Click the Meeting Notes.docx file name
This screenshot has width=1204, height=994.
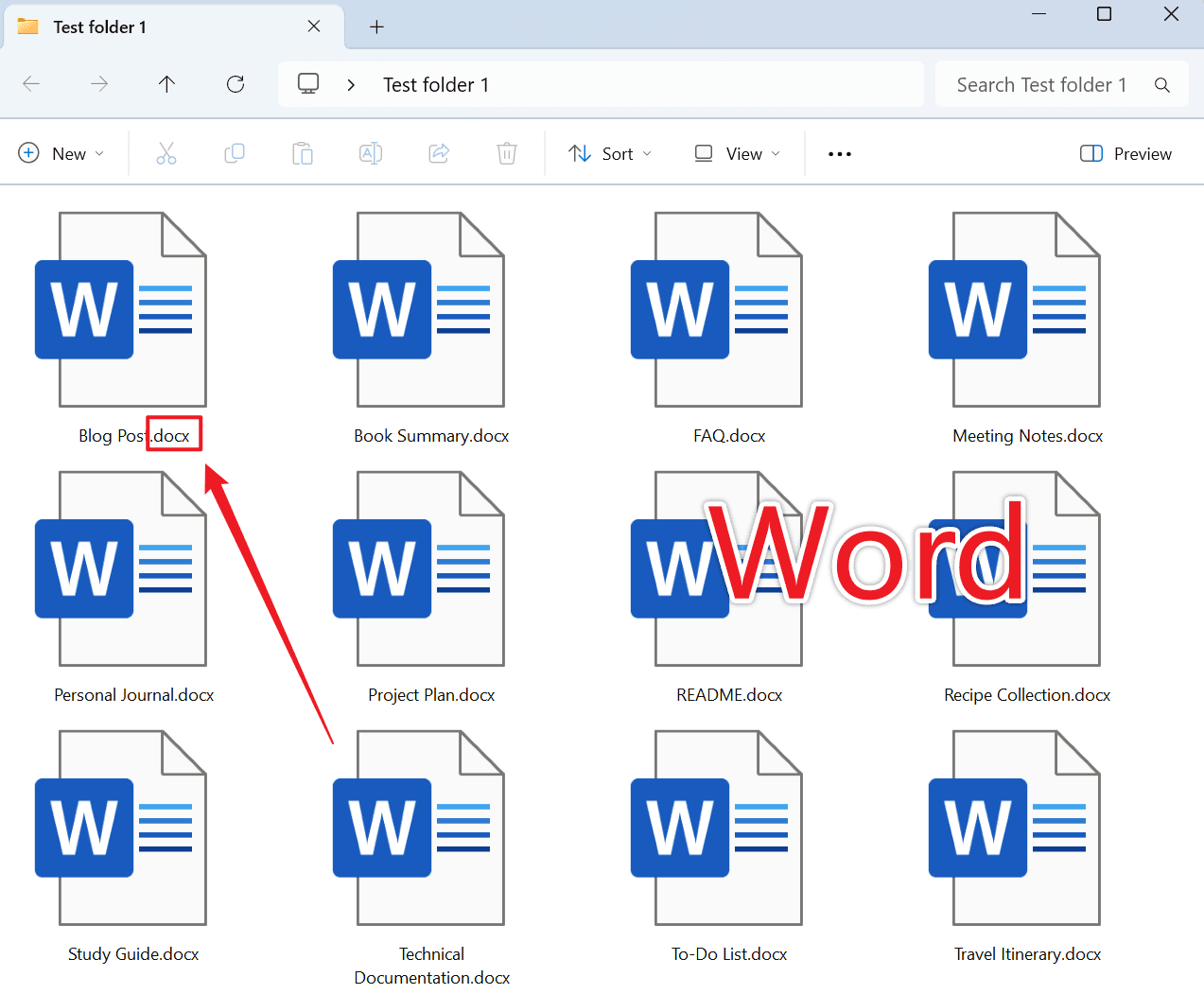pyautogui.click(x=1028, y=436)
